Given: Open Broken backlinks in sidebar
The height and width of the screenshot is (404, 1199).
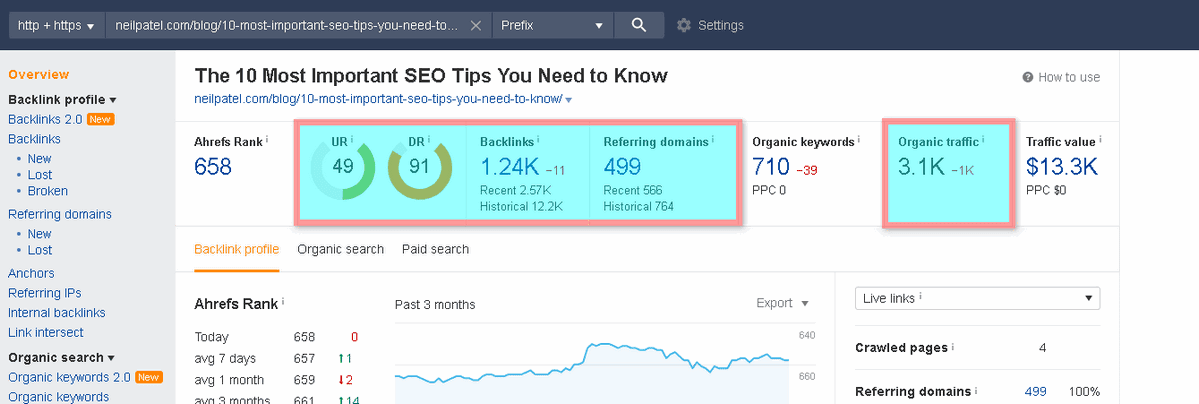Looking at the screenshot, I should 47,191.
